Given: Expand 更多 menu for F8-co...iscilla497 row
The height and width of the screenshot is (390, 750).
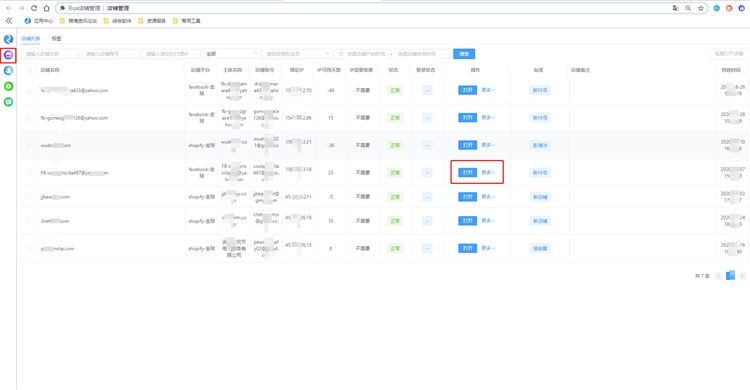Looking at the screenshot, I should click(x=488, y=172).
